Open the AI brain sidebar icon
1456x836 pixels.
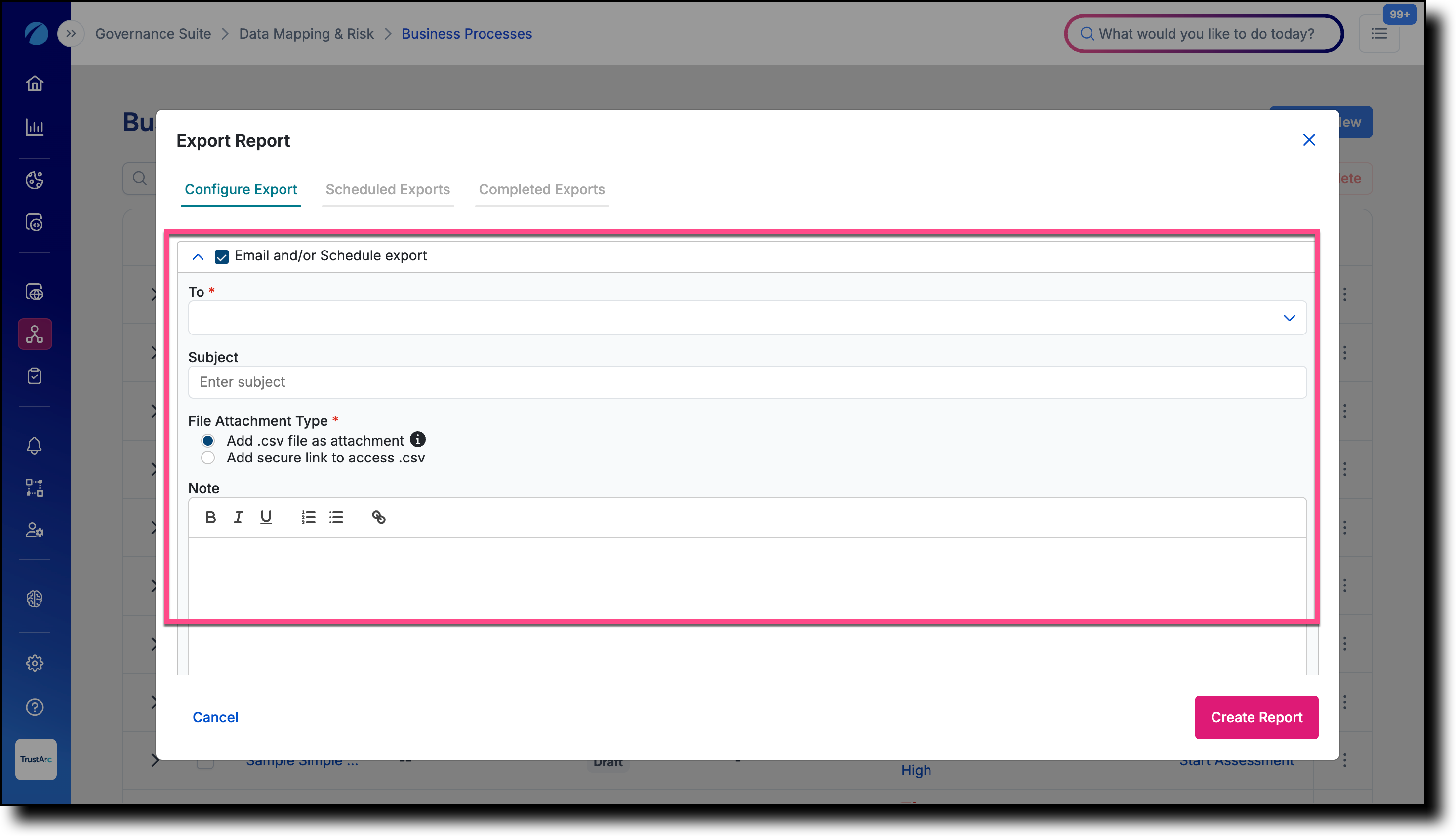click(35, 599)
